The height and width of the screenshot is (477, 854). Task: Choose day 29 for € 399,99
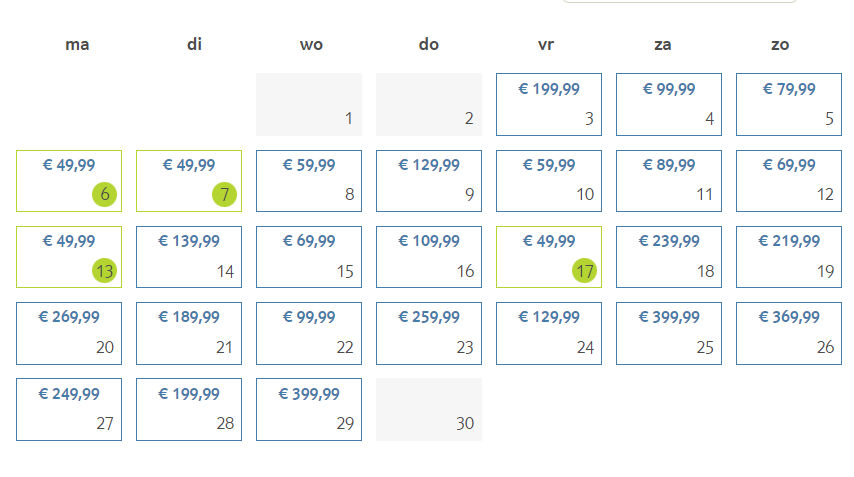click(x=309, y=409)
